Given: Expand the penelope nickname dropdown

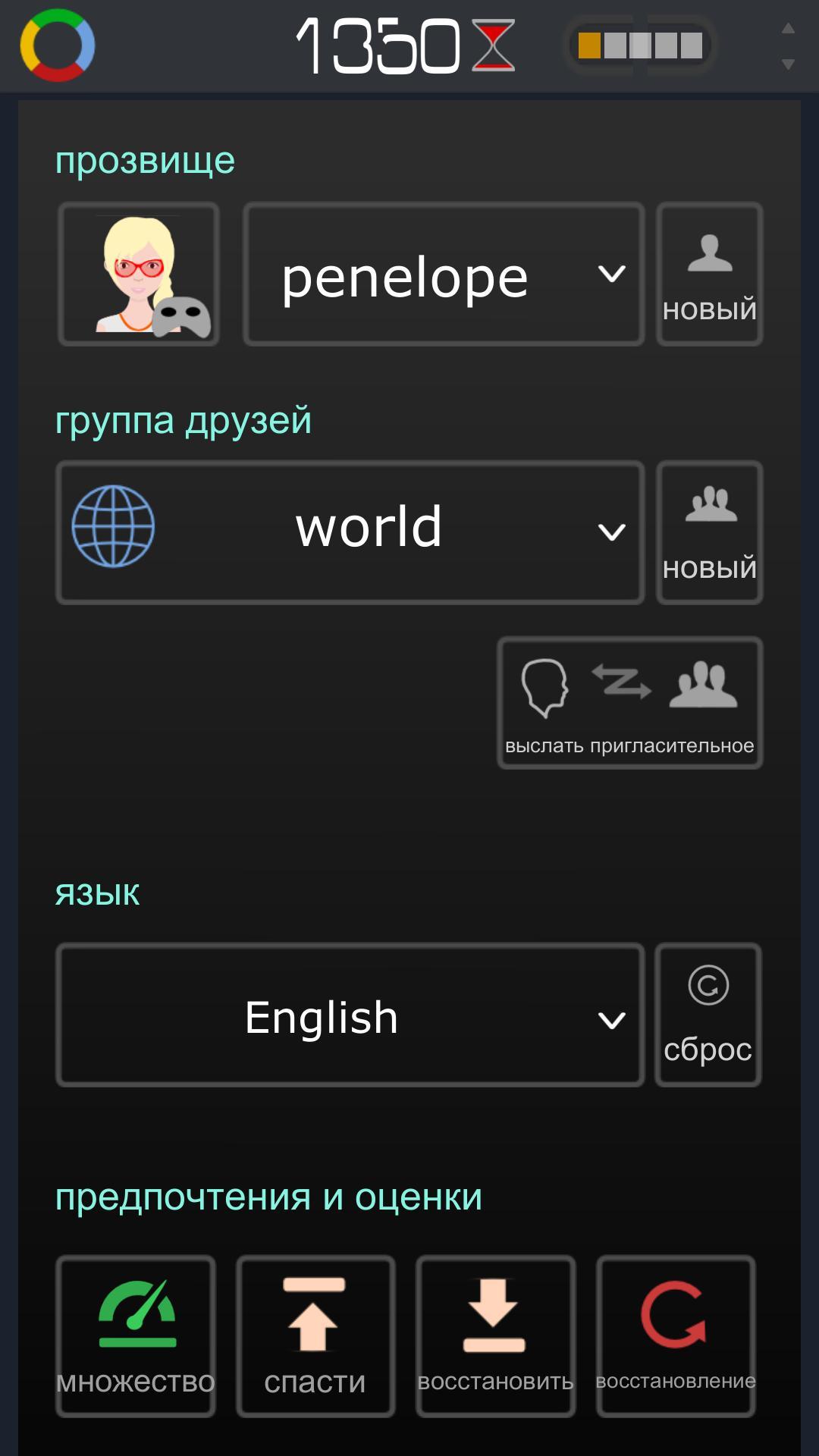Looking at the screenshot, I should [x=444, y=274].
